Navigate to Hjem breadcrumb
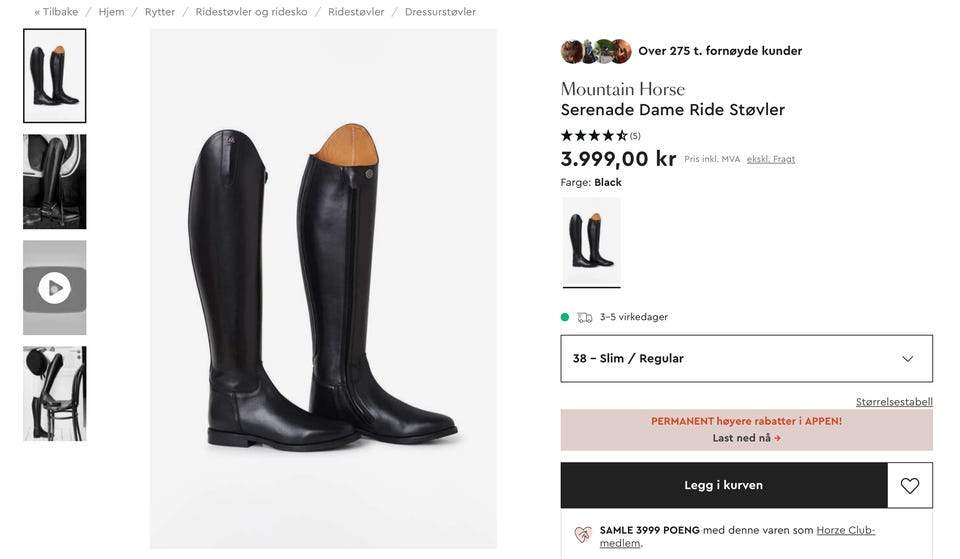960x559 pixels. 111,12
